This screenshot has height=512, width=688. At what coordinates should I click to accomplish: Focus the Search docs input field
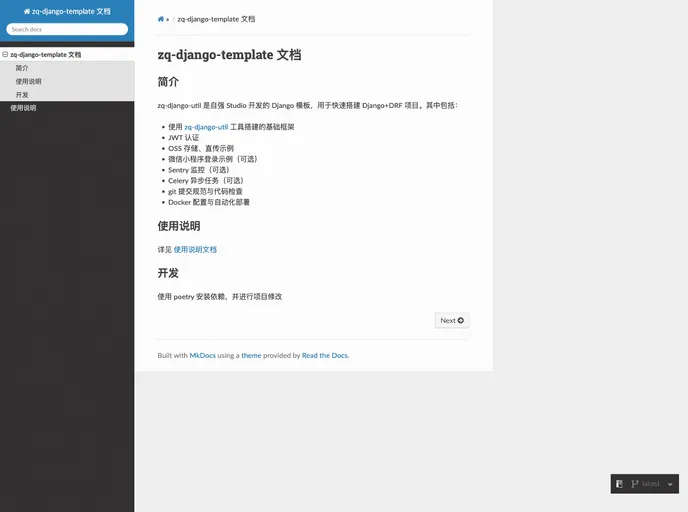click(67, 30)
